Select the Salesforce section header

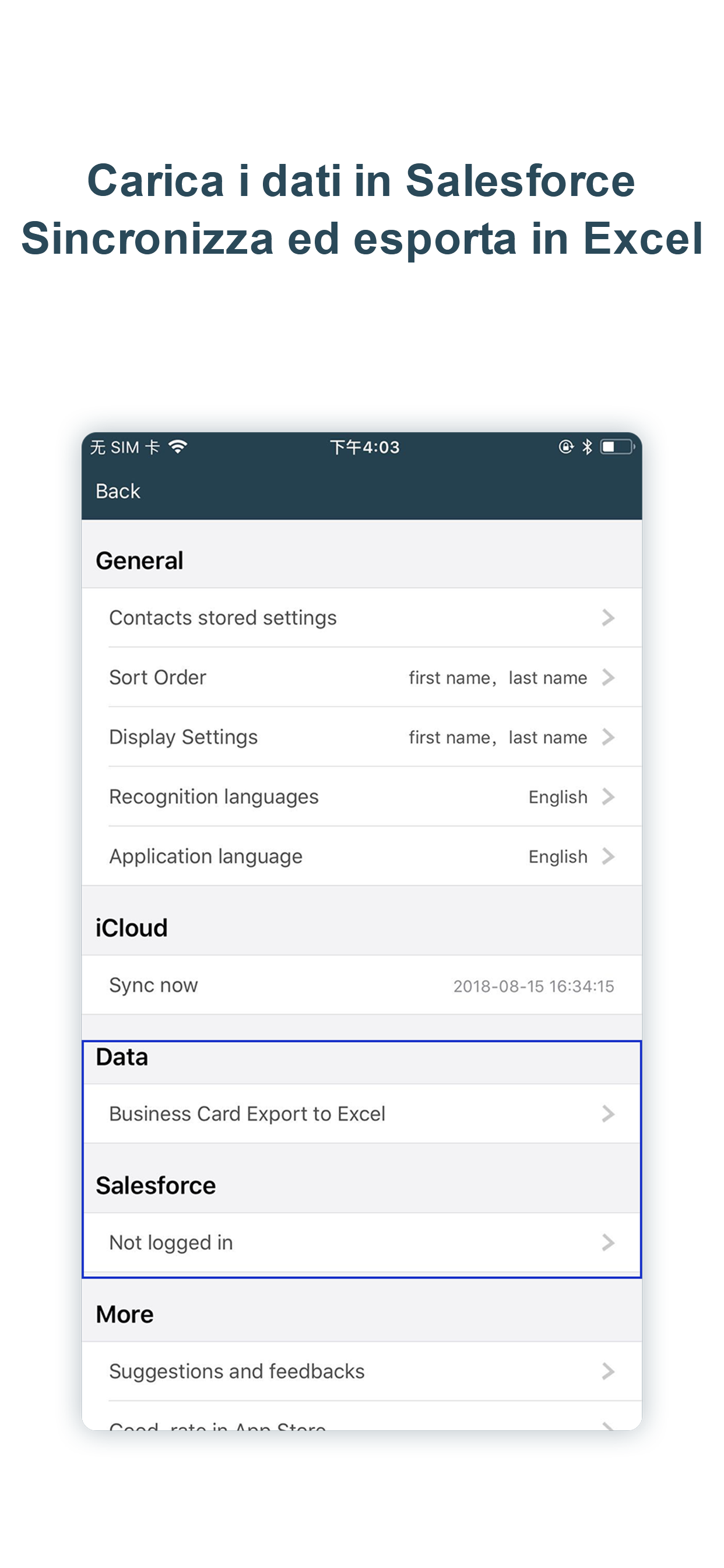click(x=156, y=1185)
